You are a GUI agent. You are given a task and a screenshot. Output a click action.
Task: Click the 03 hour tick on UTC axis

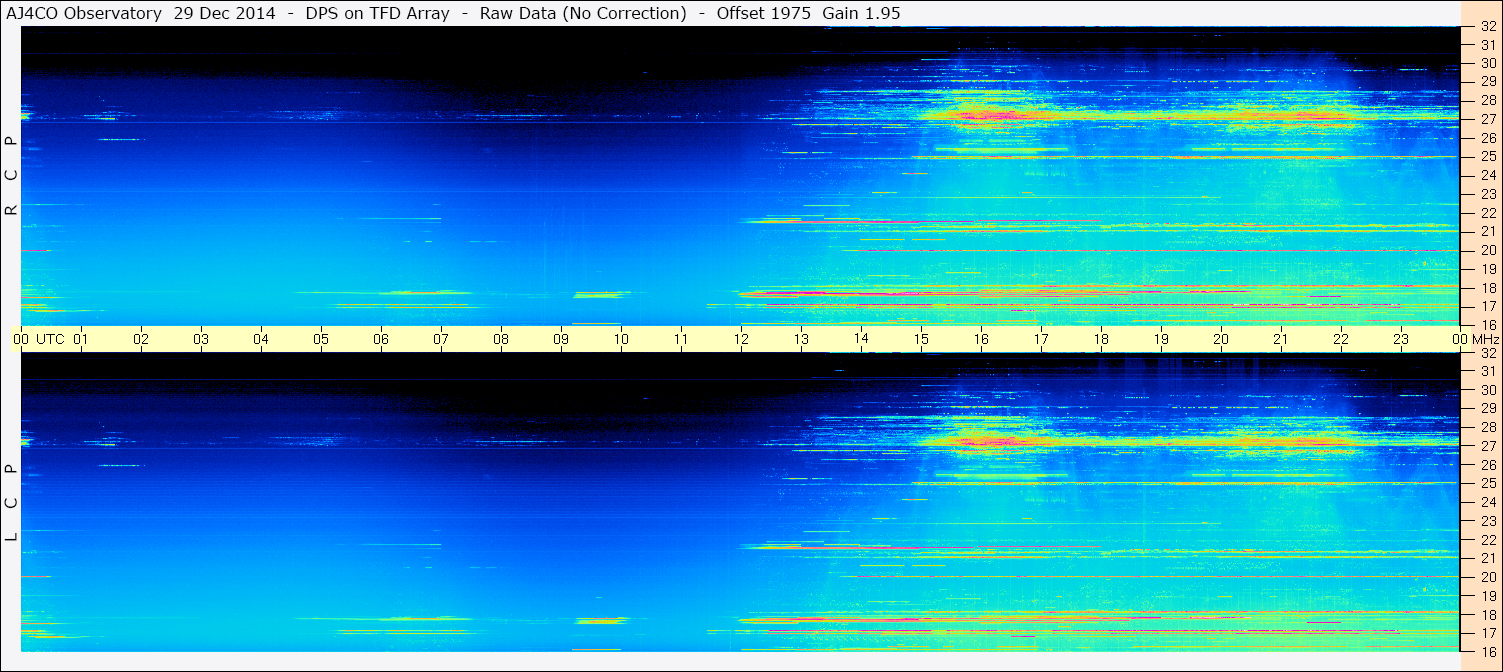pos(201,339)
